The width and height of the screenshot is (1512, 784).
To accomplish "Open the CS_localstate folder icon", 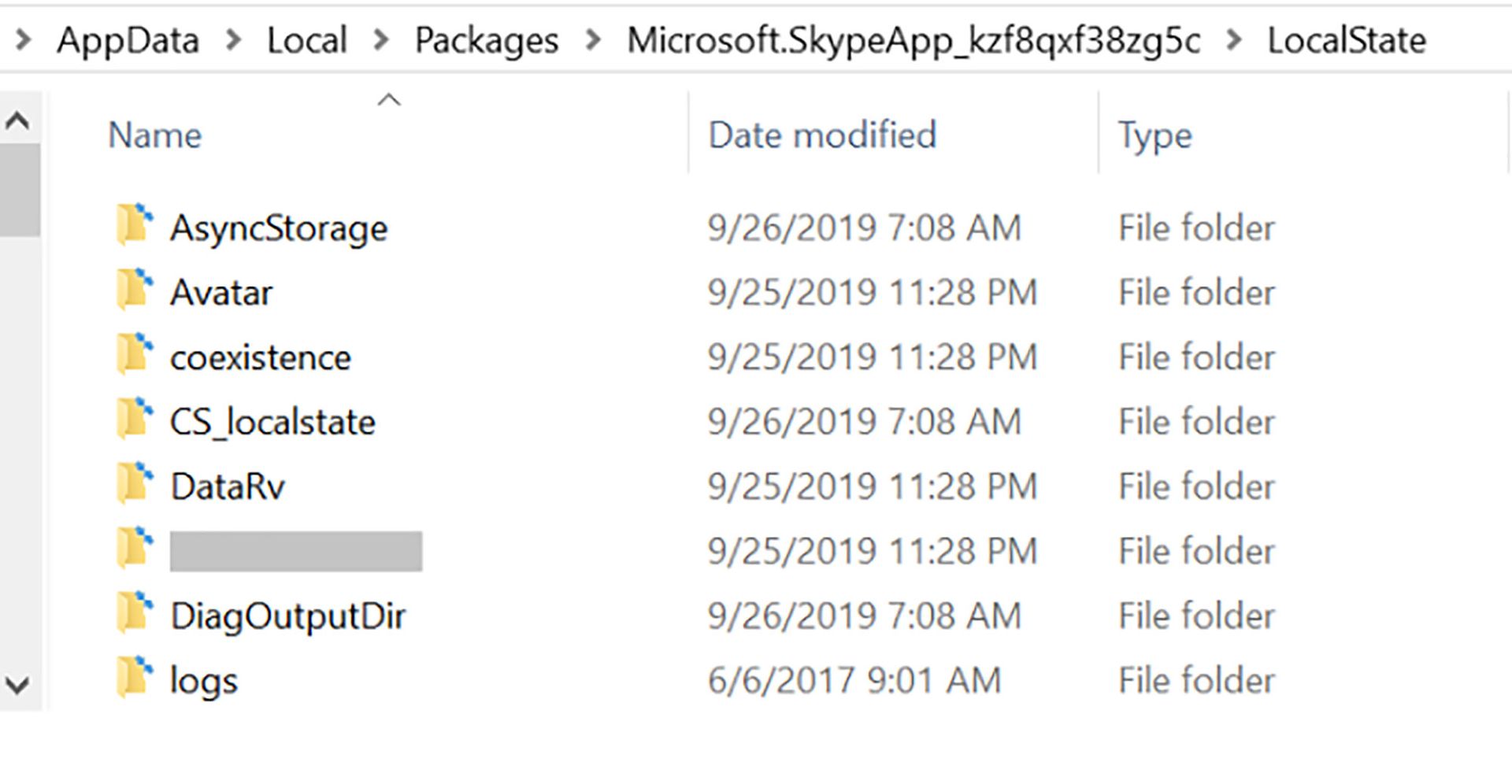I will pyautogui.click(x=135, y=420).
